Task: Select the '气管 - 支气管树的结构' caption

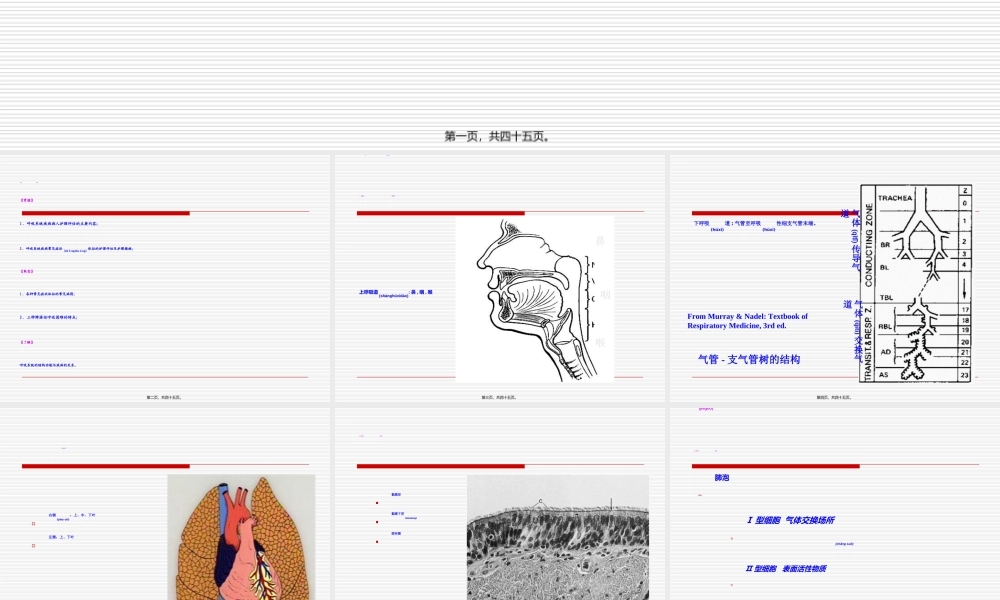Action: pyautogui.click(x=749, y=359)
